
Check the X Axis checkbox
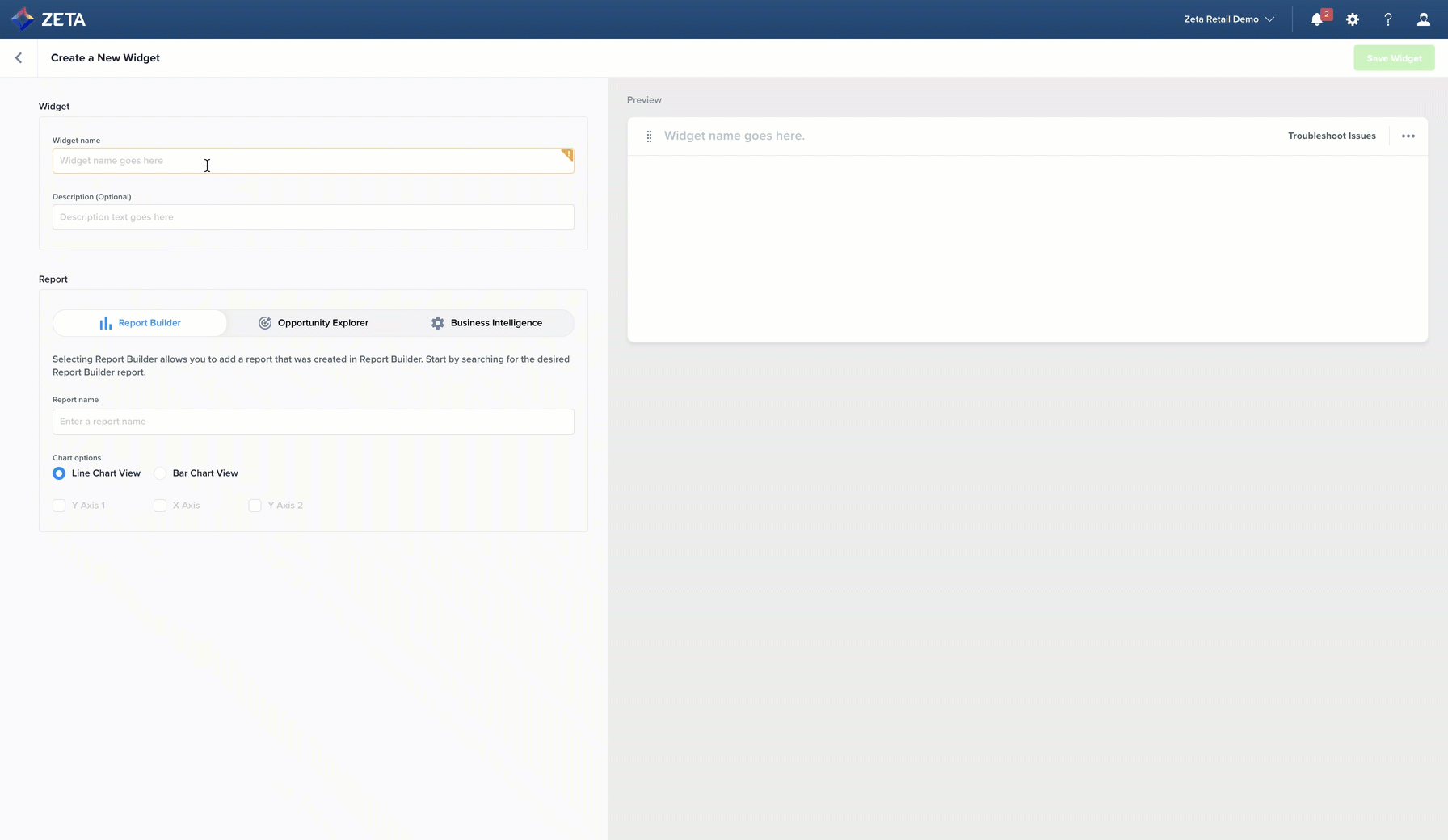click(160, 506)
